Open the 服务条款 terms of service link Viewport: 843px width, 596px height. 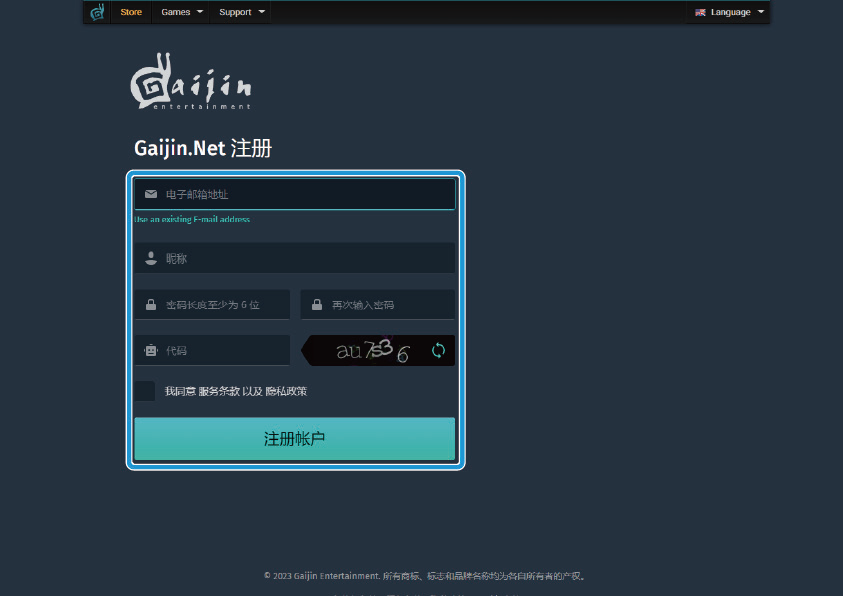219,391
